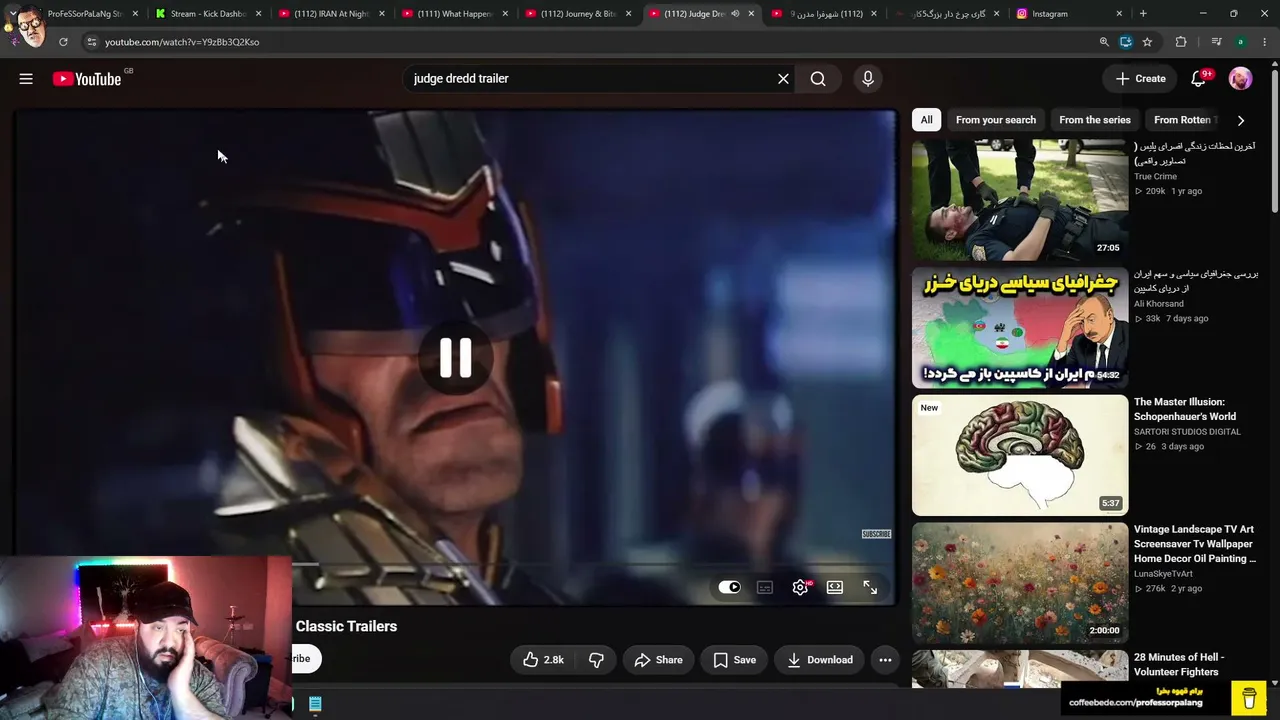
Task: Click the 'LunaSkyeTvArt' channel name
Action: (x=1163, y=574)
